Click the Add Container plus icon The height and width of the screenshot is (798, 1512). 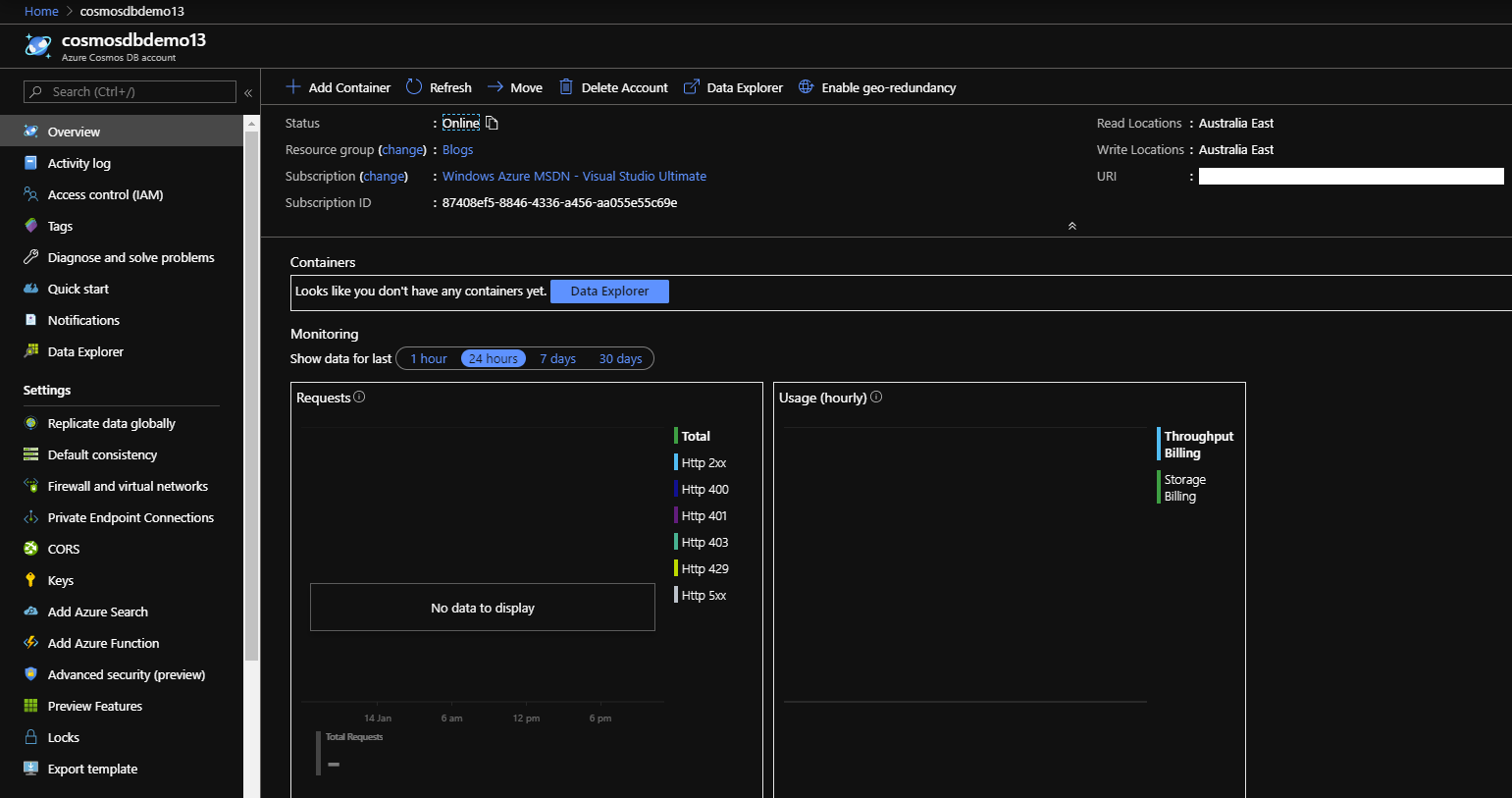click(x=293, y=87)
